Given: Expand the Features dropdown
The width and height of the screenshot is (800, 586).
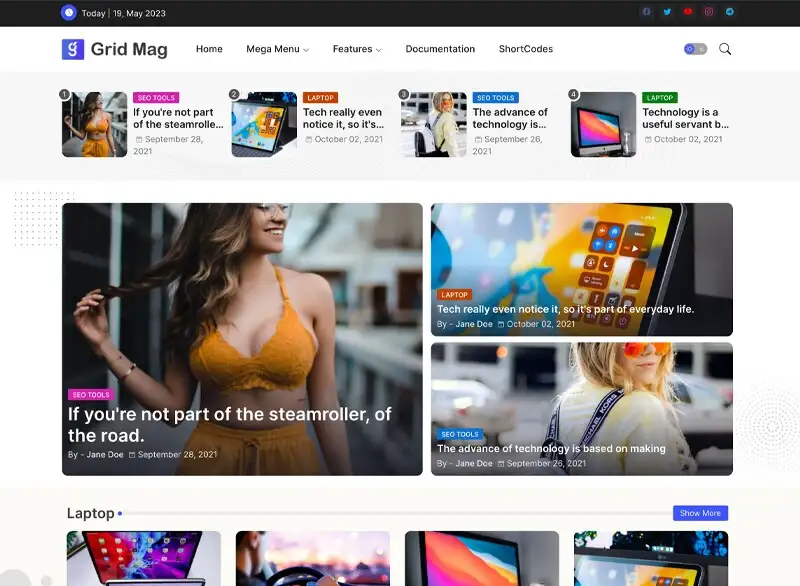Looking at the screenshot, I should tap(356, 49).
